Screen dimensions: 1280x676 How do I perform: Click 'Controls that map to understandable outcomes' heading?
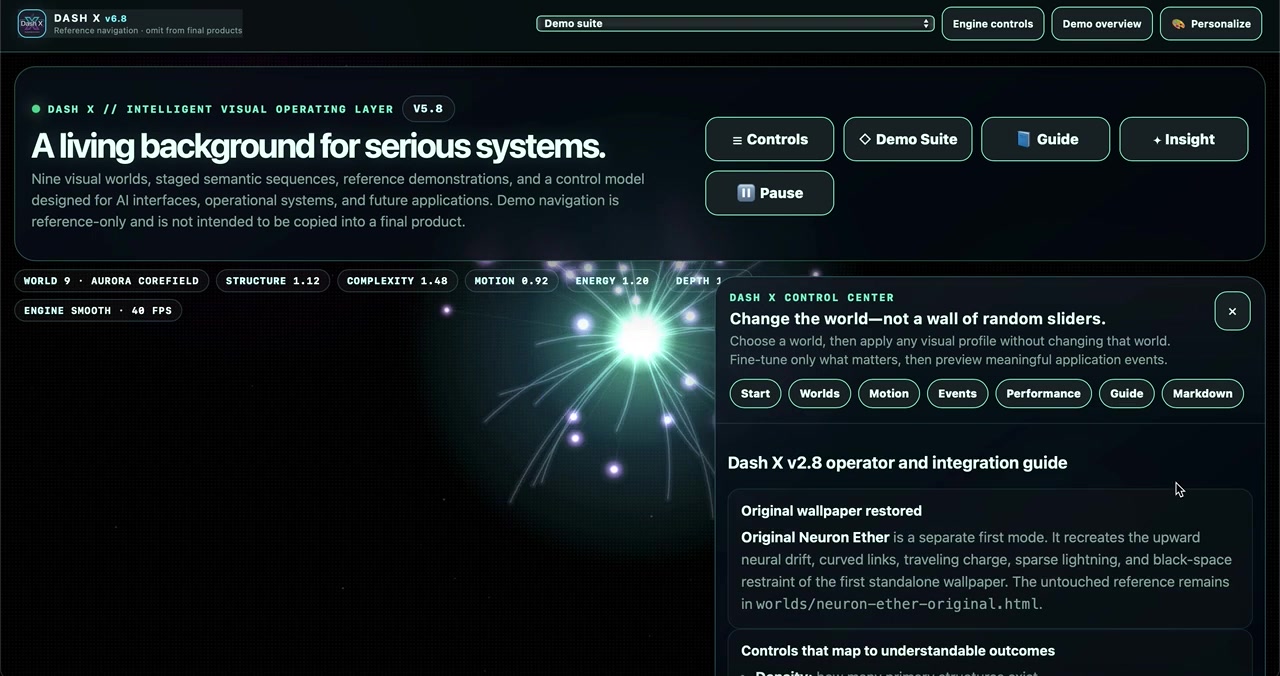click(x=898, y=651)
